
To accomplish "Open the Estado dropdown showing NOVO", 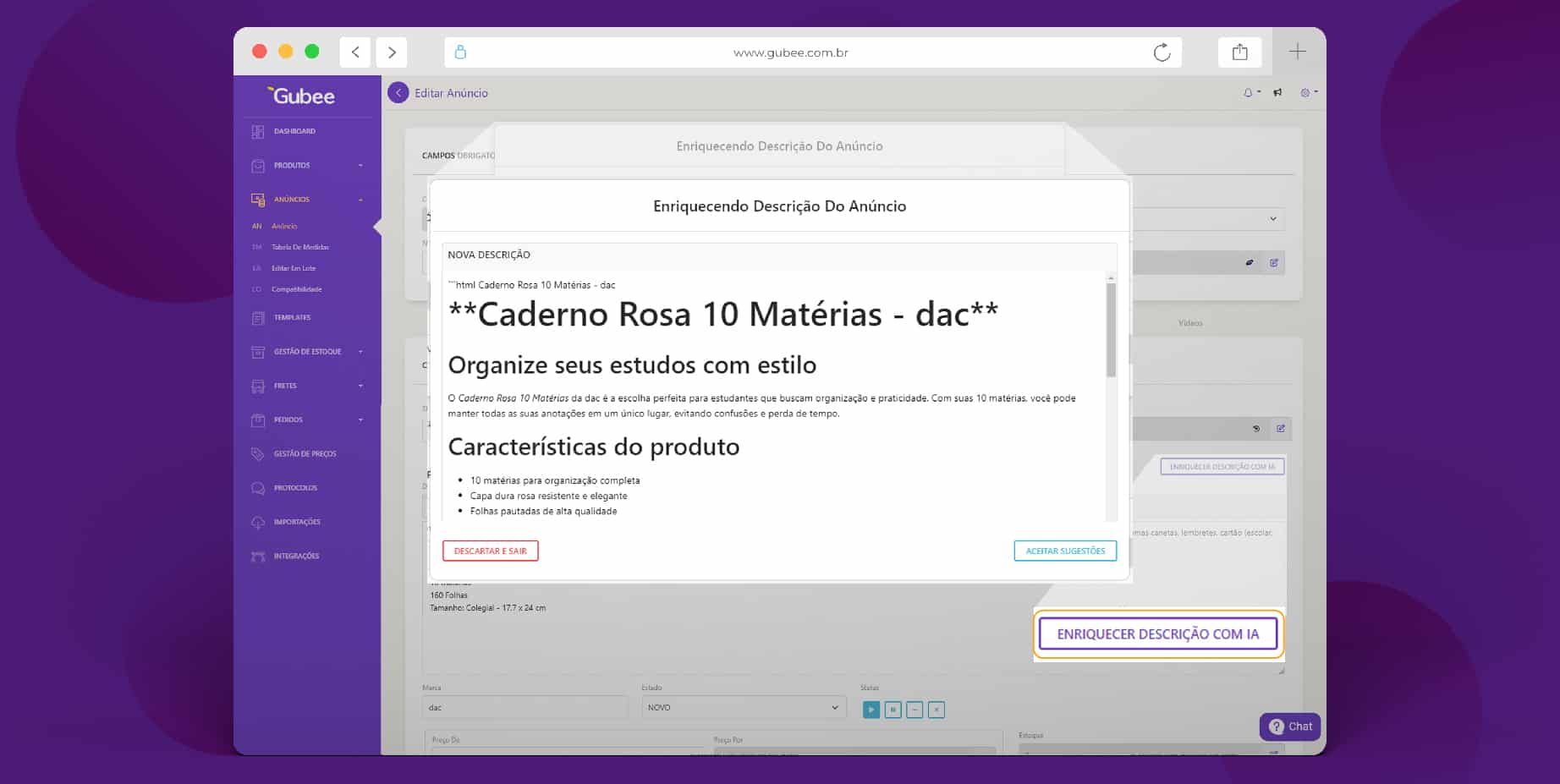I will pyautogui.click(x=744, y=708).
